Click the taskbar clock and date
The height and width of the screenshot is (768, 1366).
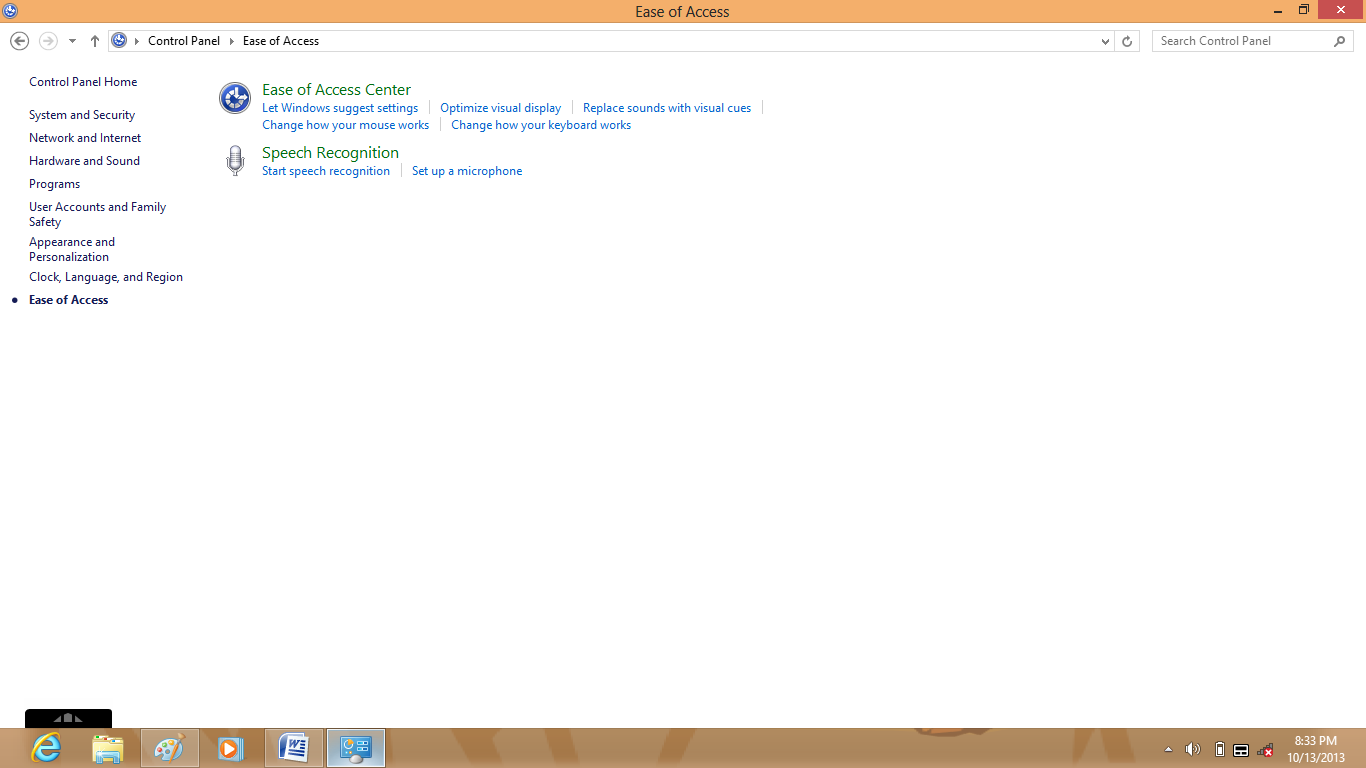click(x=1315, y=749)
